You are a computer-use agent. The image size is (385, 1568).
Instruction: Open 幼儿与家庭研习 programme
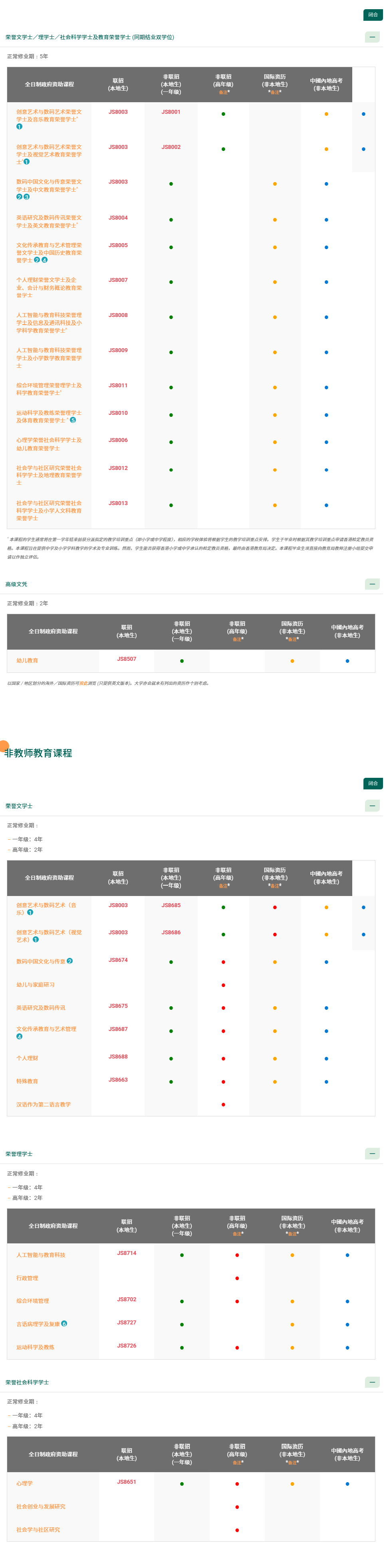(35, 984)
